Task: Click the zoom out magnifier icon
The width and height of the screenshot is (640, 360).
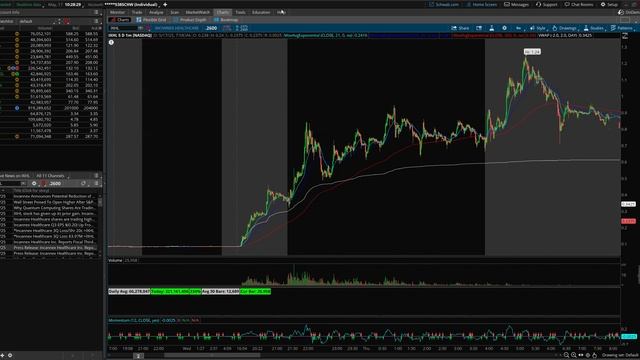Action: [566, 356]
